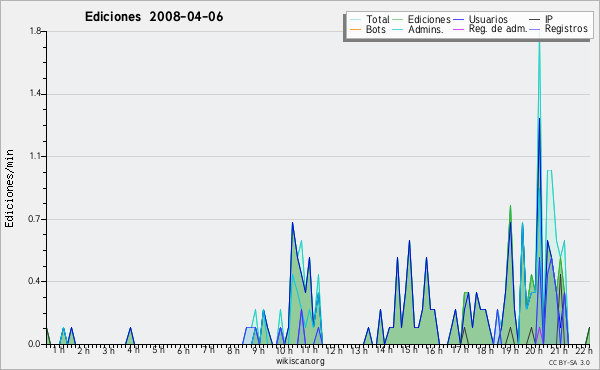Screen dimensions: 600x370
Task: Click the Ediciones/min vertical axis label
Action: (x=9, y=189)
